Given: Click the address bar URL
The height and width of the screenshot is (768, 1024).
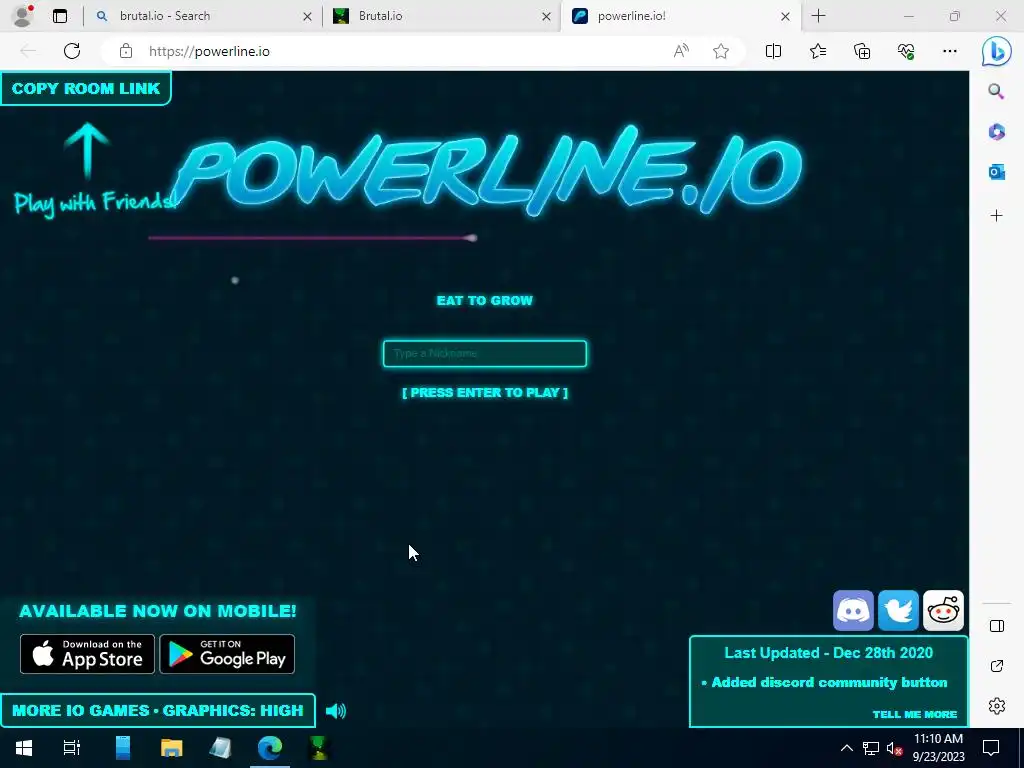Looking at the screenshot, I should point(209,52).
